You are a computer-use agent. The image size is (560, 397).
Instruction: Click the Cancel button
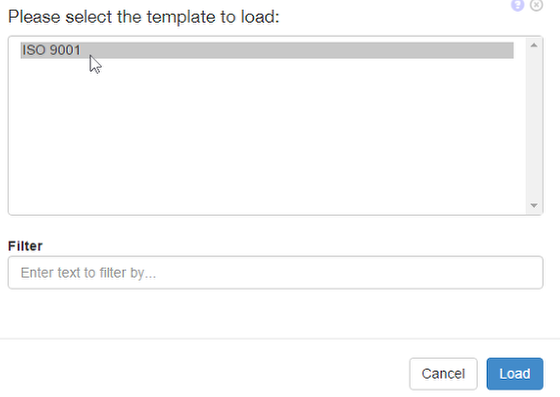point(443,373)
